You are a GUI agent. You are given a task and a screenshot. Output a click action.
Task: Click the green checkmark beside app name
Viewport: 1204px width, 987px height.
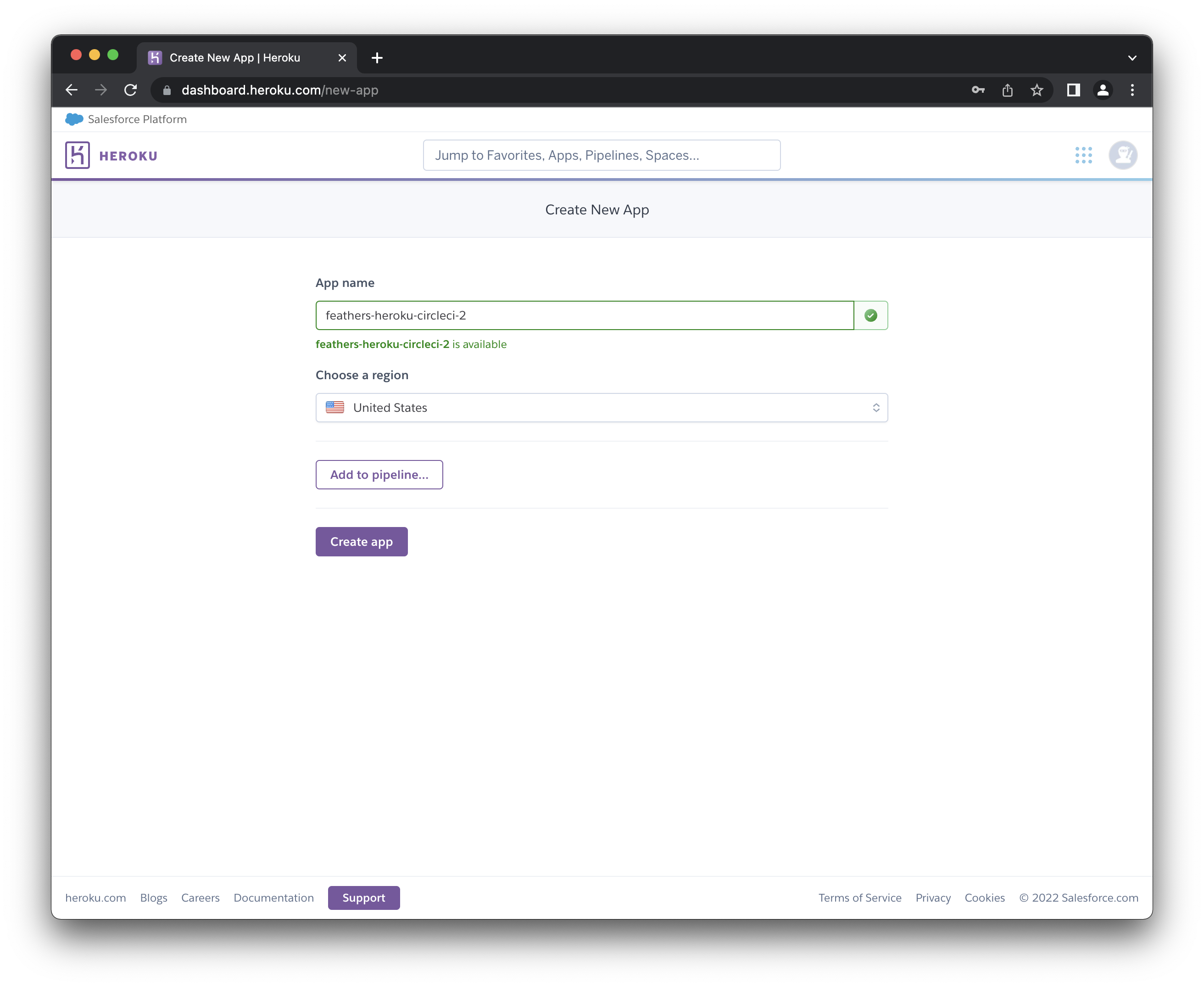coord(870,315)
